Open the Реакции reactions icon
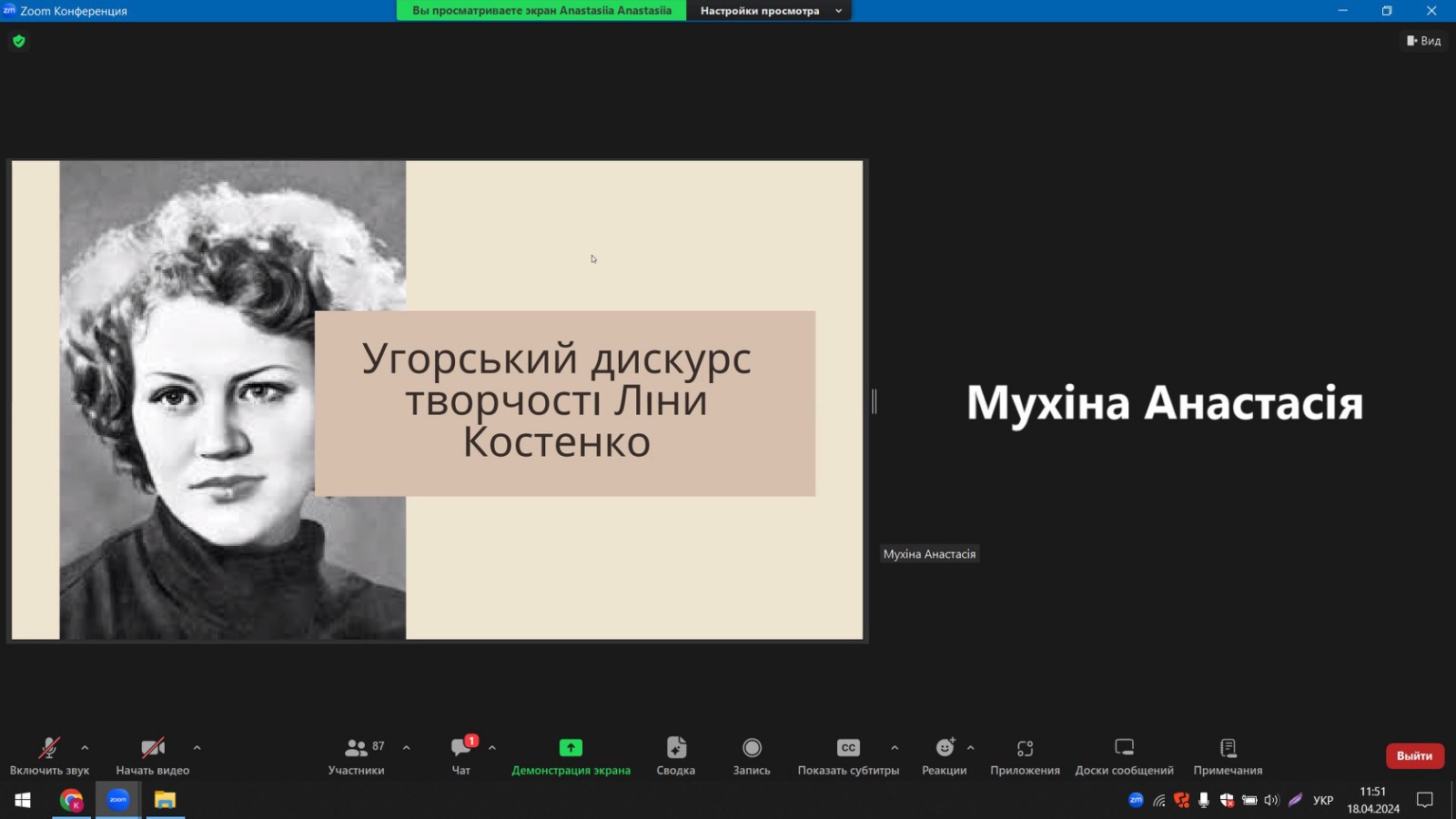 point(945,748)
